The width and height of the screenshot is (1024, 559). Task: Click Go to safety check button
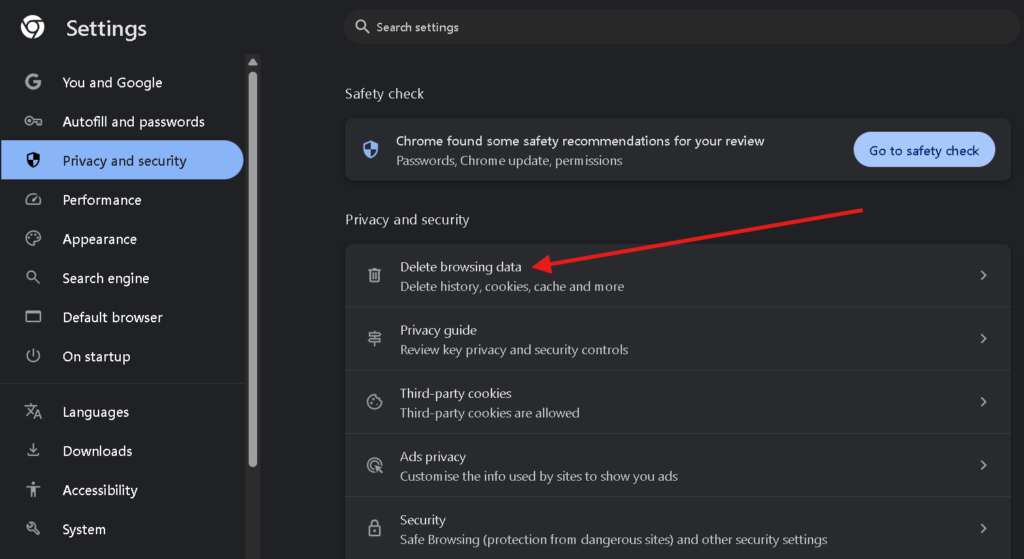(924, 150)
